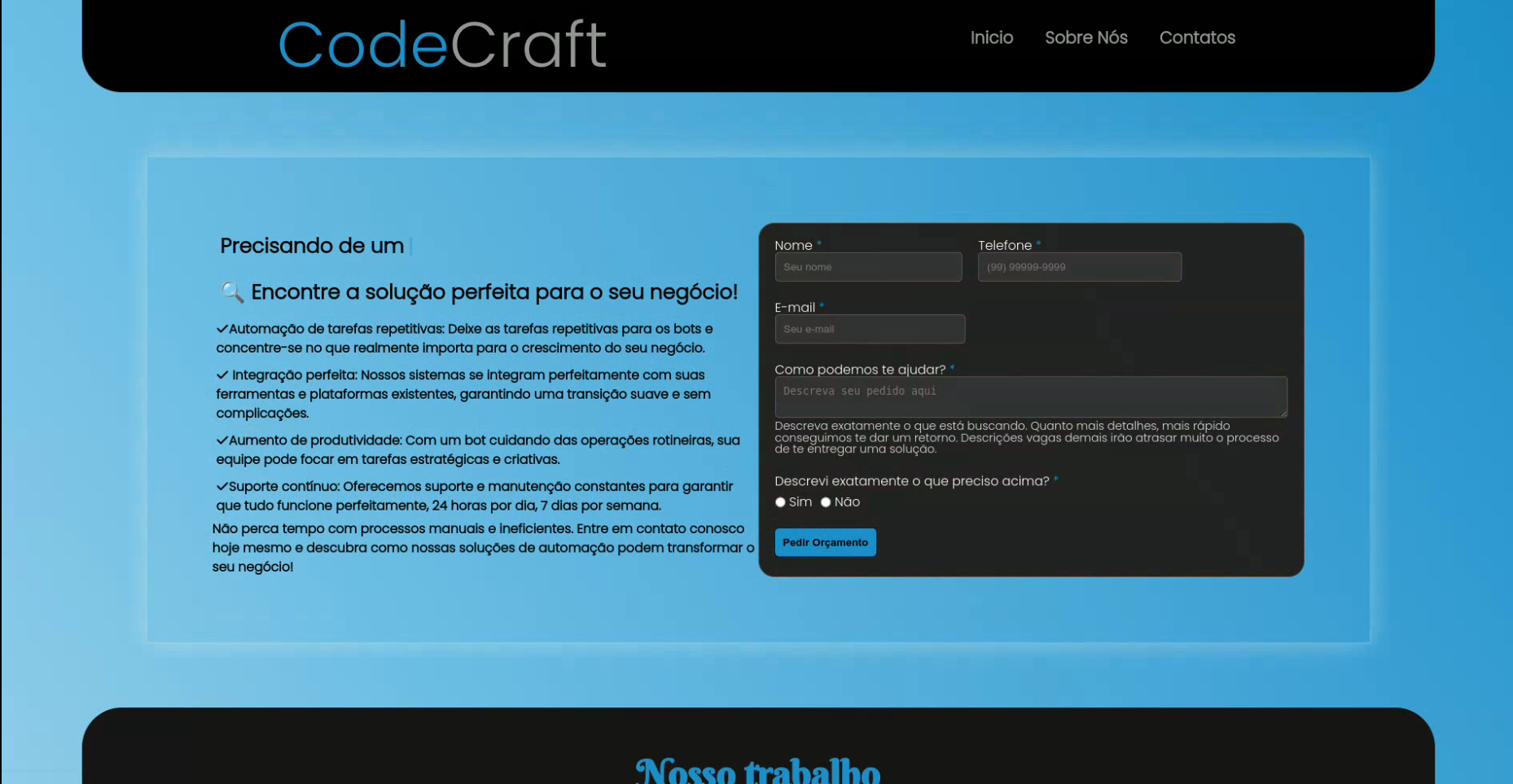This screenshot has width=1513, height=784.
Task: Click the 'Descreva exatamente o que está buscando' help text
Action: [1027, 437]
